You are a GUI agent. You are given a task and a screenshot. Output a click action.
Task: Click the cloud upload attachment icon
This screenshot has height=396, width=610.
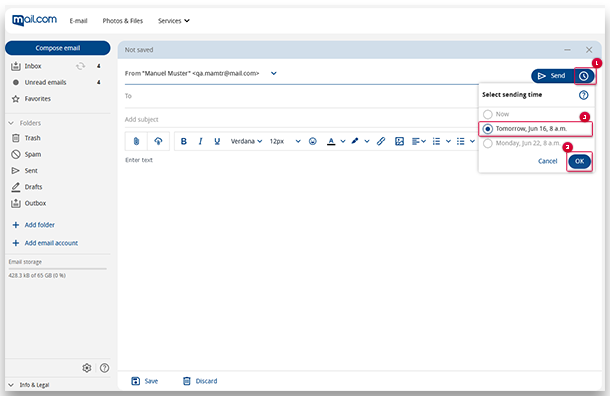point(158,141)
